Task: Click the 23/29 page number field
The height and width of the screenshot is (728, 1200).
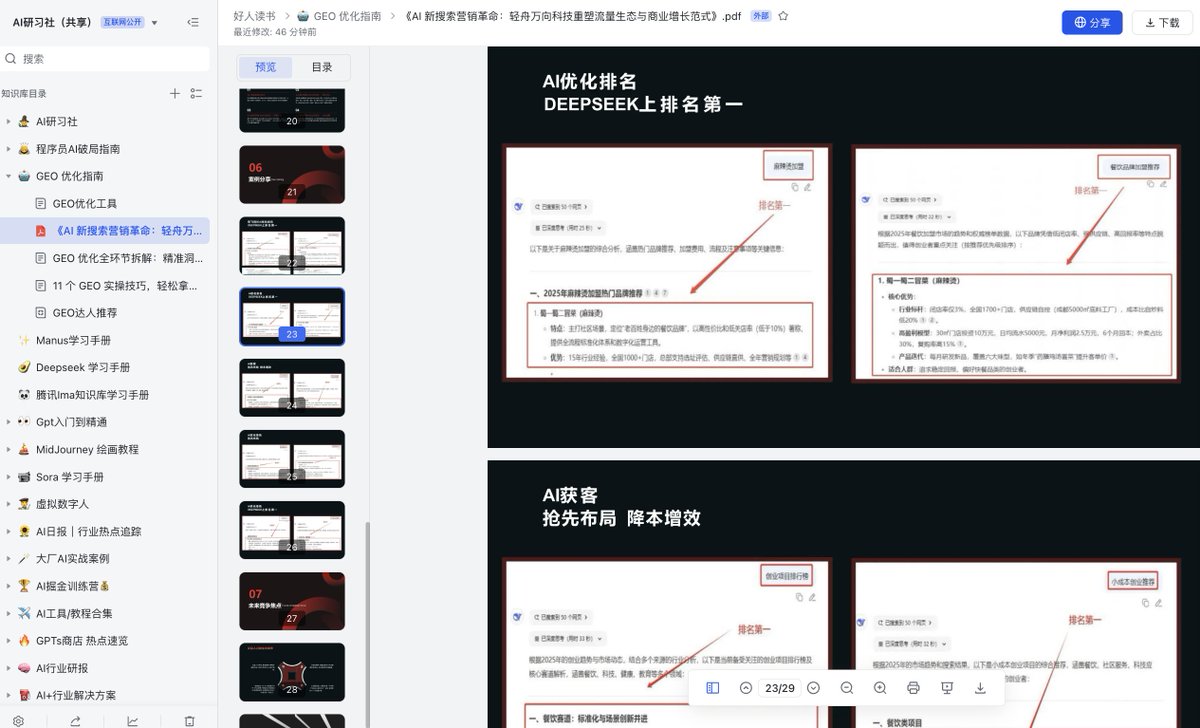Action: [779, 688]
